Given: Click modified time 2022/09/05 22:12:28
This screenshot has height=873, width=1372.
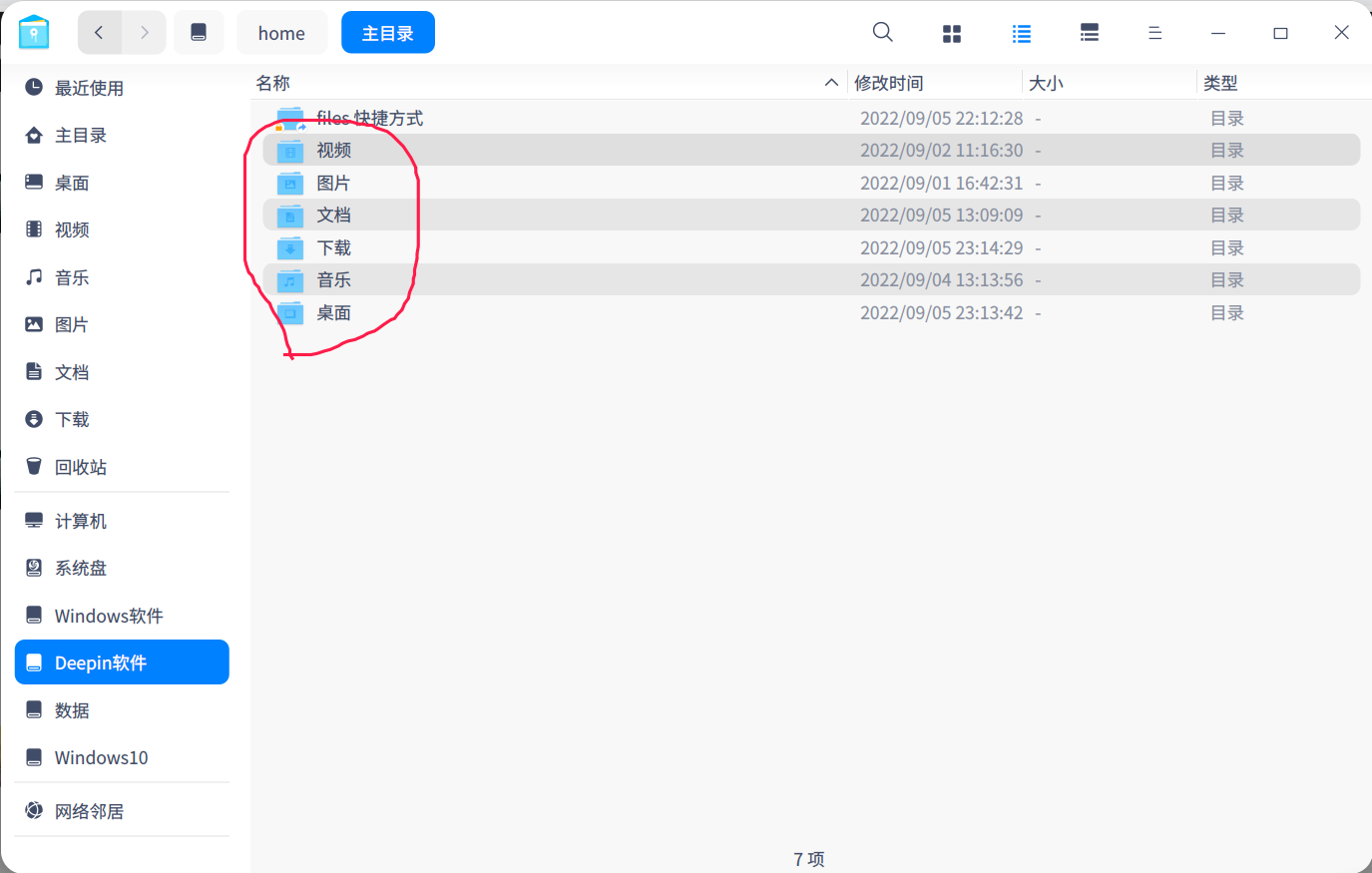Looking at the screenshot, I should pyautogui.click(x=942, y=118).
